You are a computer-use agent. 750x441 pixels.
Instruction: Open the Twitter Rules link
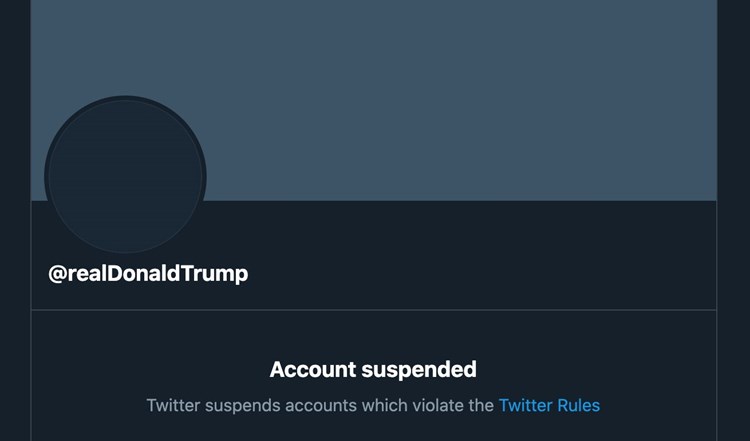pyautogui.click(x=549, y=405)
